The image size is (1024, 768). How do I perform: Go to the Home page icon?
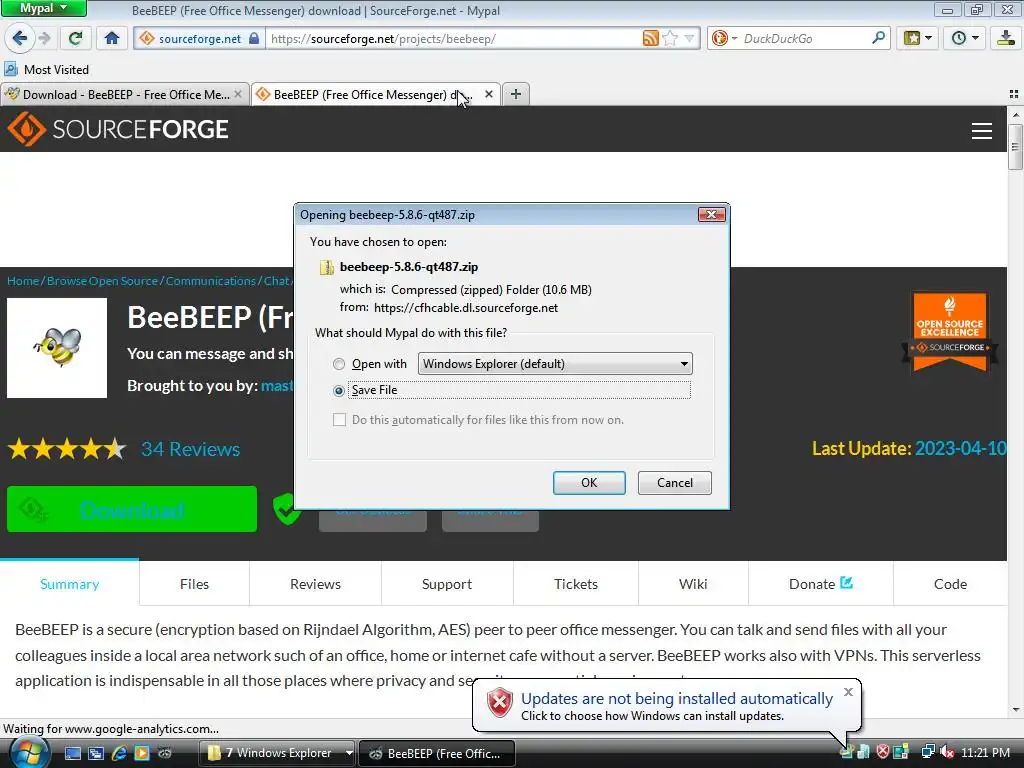(x=112, y=39)
